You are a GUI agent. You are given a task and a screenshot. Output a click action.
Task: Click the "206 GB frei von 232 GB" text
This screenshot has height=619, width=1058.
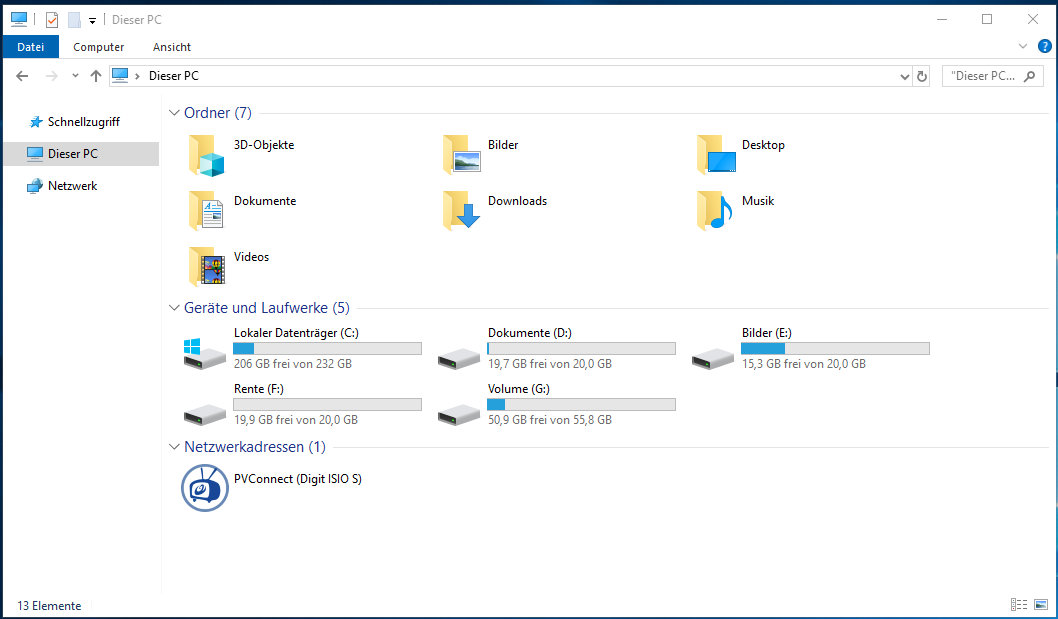click(x=293, y=364)
